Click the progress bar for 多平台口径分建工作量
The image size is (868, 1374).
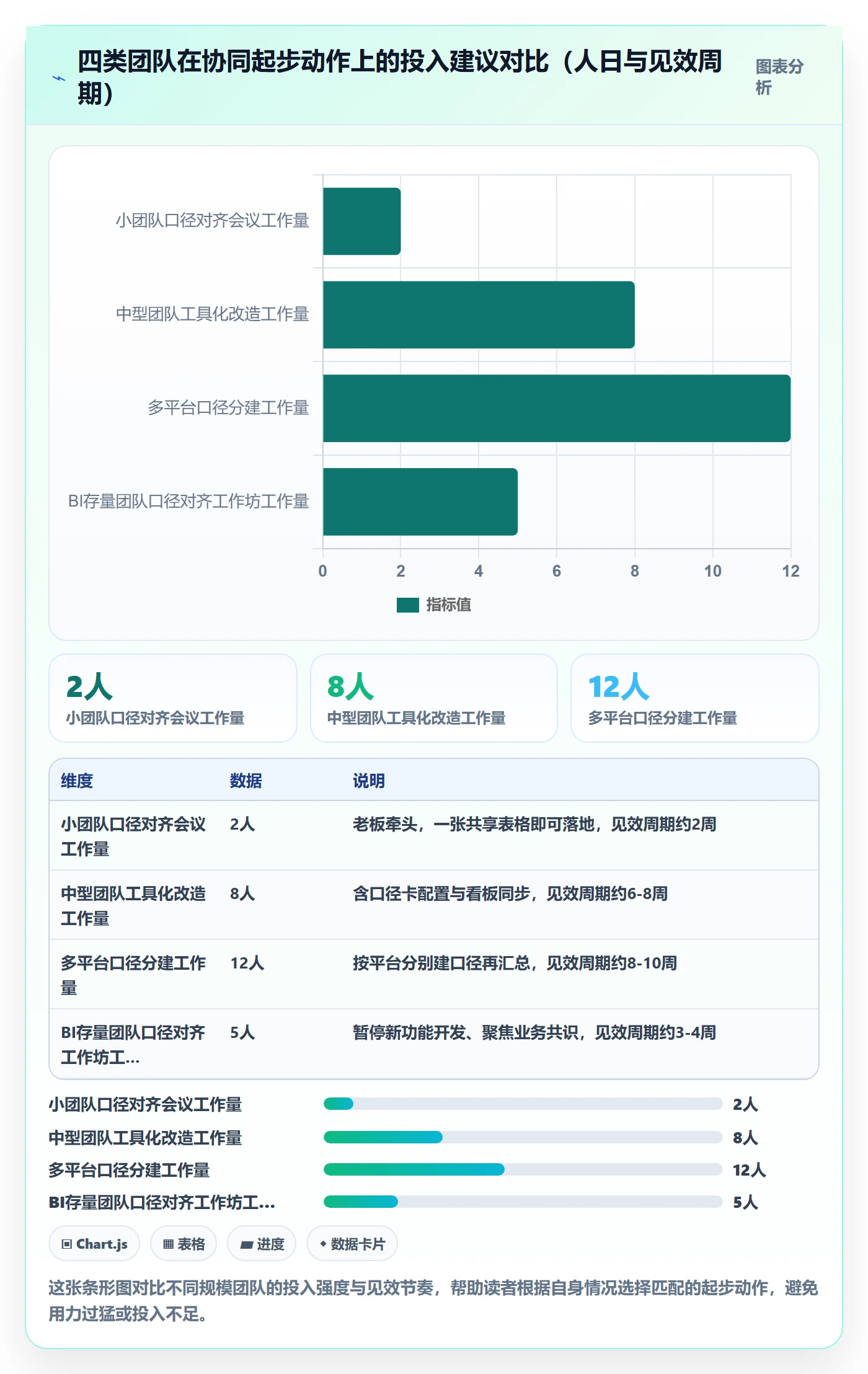click(523, 1169)
